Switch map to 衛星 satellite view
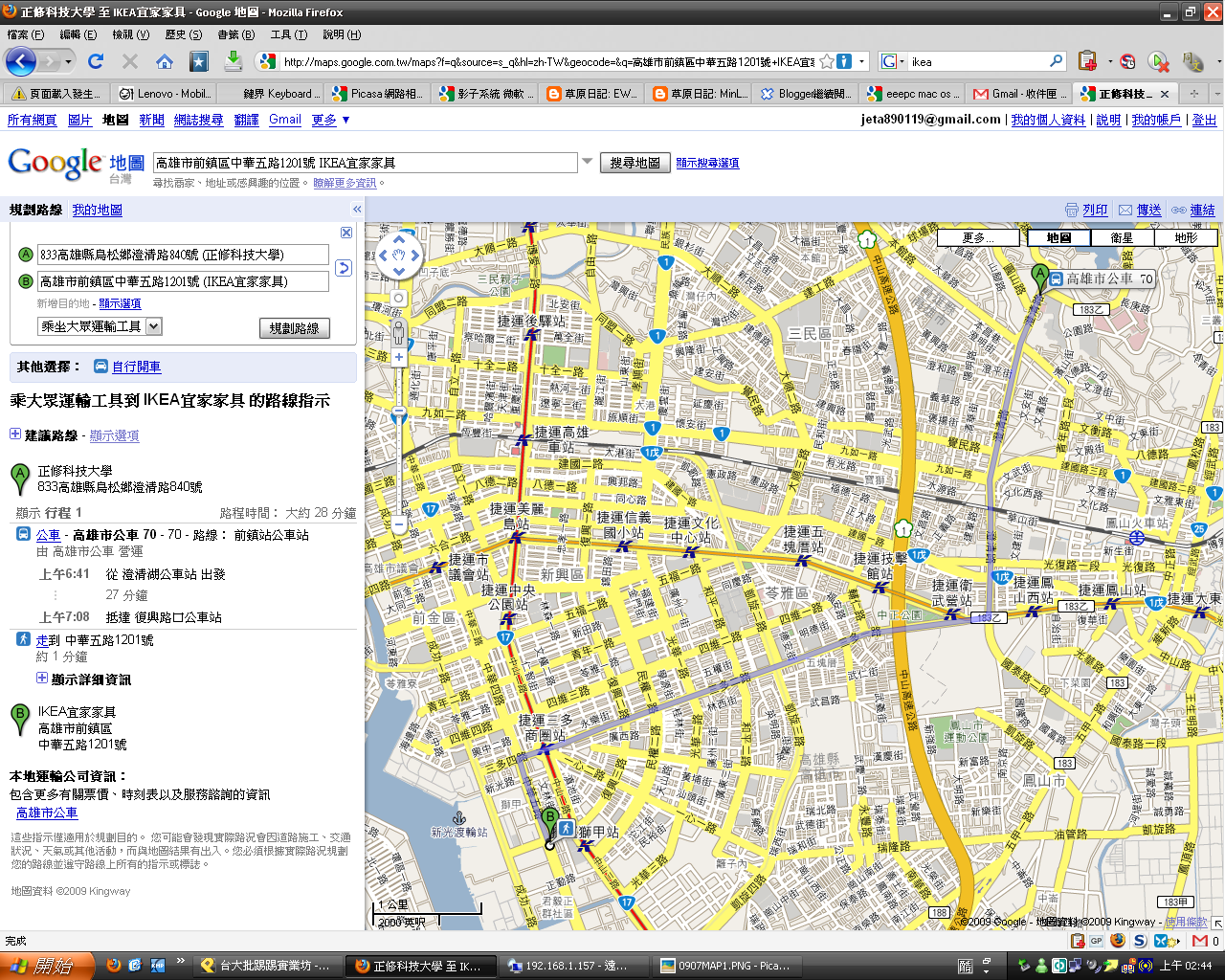The height and width of the screenshot is (980, 1225). click(x=1122, y=237)
